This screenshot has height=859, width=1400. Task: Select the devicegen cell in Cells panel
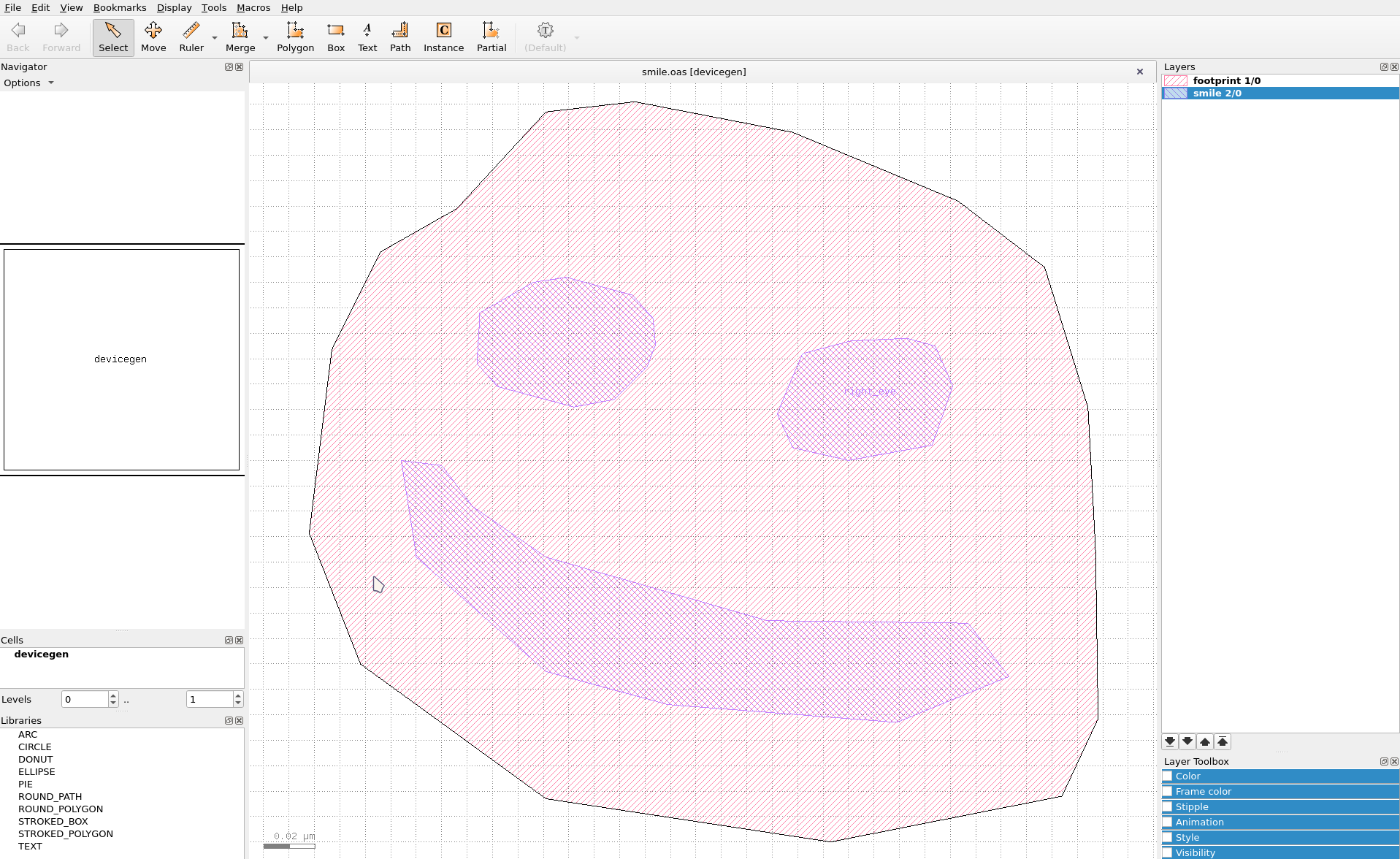tap(42, 654)
